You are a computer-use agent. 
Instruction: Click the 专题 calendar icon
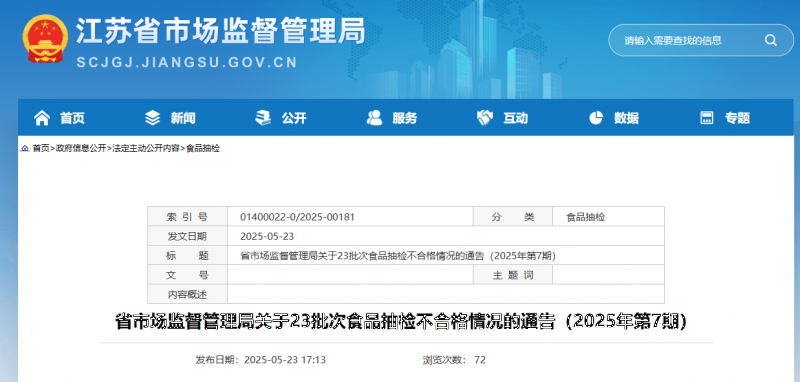pos(707,118)
